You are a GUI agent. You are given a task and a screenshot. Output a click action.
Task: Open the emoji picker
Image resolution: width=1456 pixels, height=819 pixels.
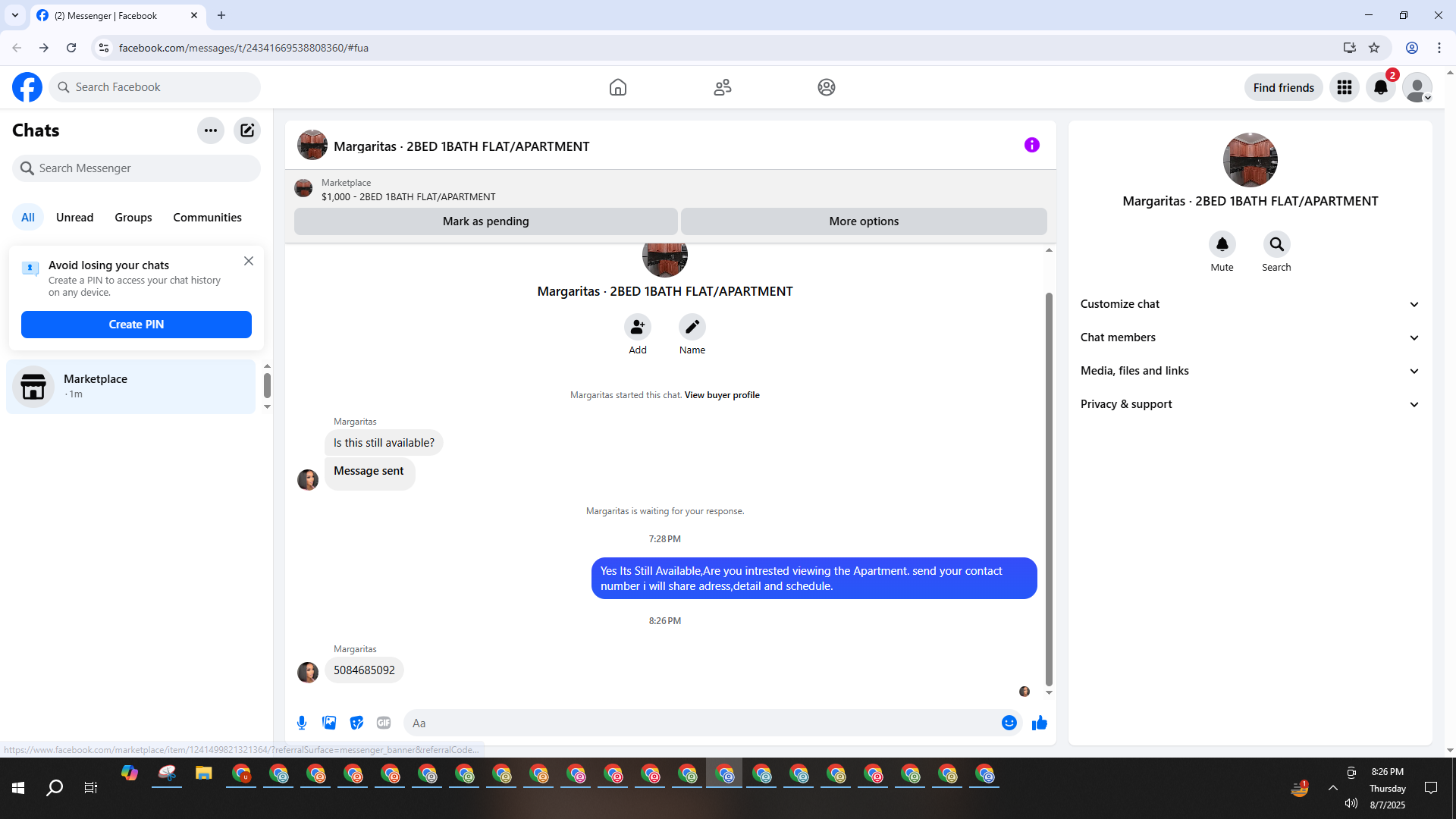(x=1009, y=723)
